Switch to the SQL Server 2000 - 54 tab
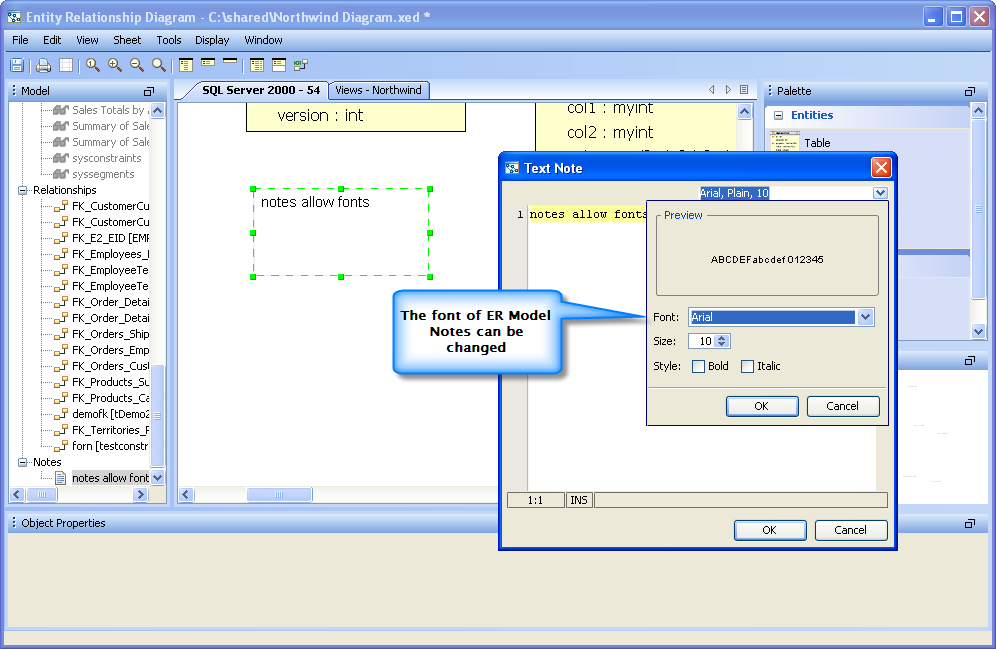Viewport: 996px width, 649px height. (260, 90)
